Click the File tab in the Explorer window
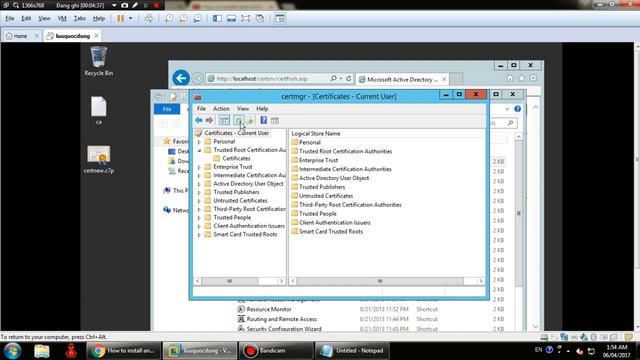The height and width of the screenshot is (360, 640). pyautogui.click(x=167, y=109)
